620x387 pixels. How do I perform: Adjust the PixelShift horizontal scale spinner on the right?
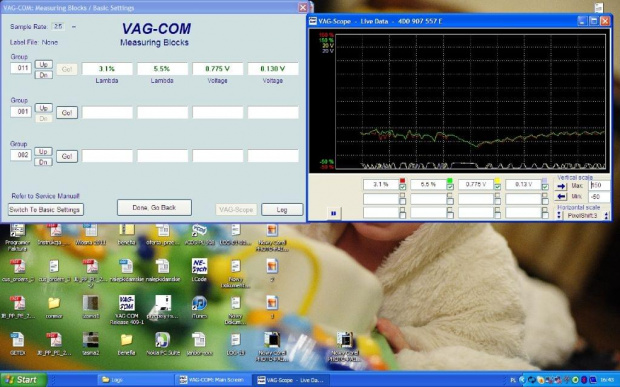607,216
